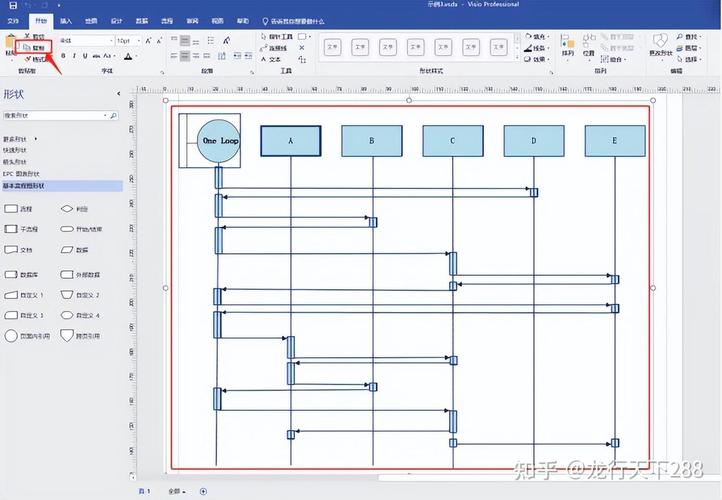
Task: Open the Change Shape icon
Action: coord(660,45)
